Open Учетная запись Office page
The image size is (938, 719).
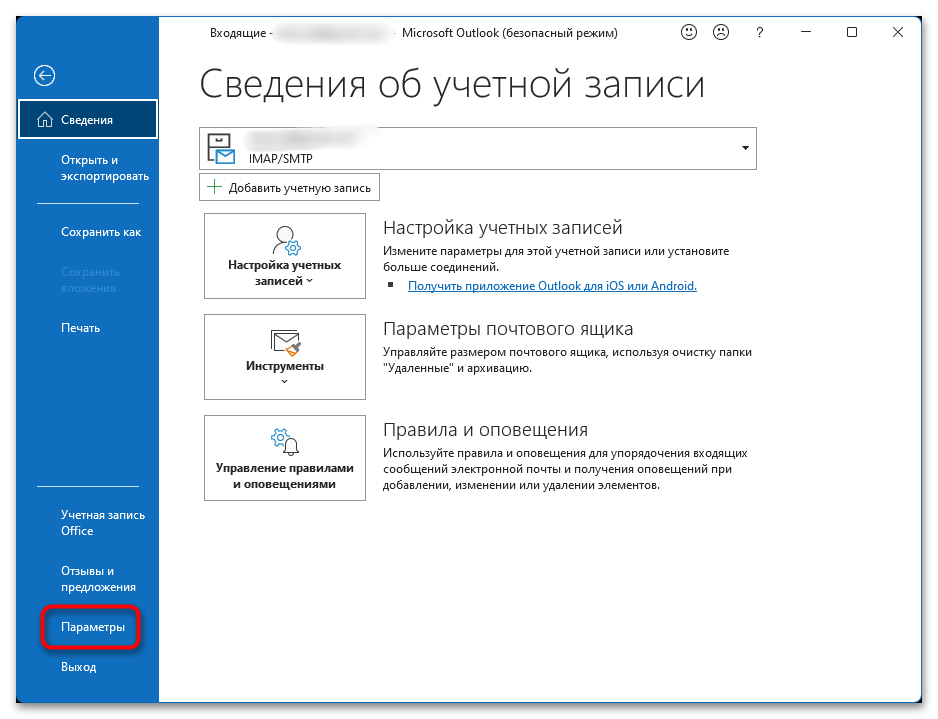[x=103, y=523]
